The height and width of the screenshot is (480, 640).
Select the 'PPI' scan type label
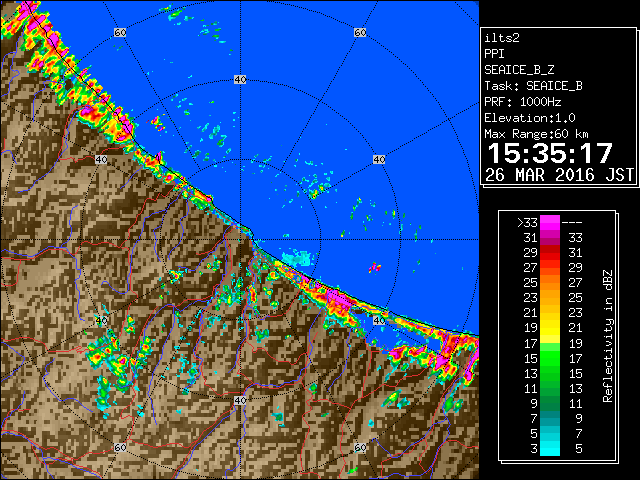[494, 54]
